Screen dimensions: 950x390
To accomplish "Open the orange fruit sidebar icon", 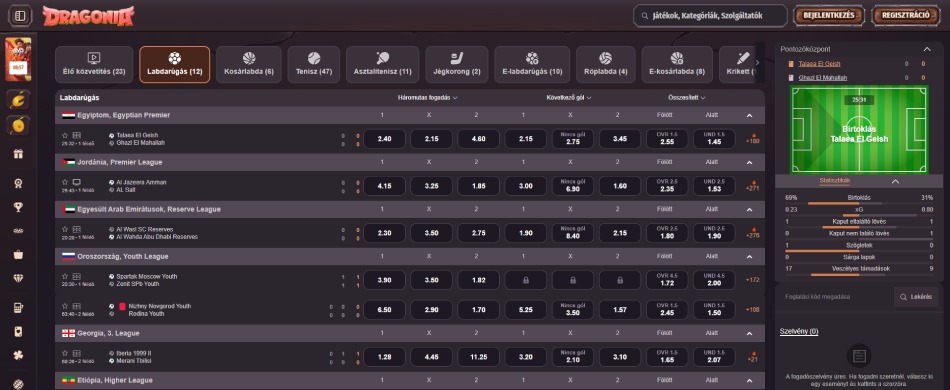I will coord(18,125).
